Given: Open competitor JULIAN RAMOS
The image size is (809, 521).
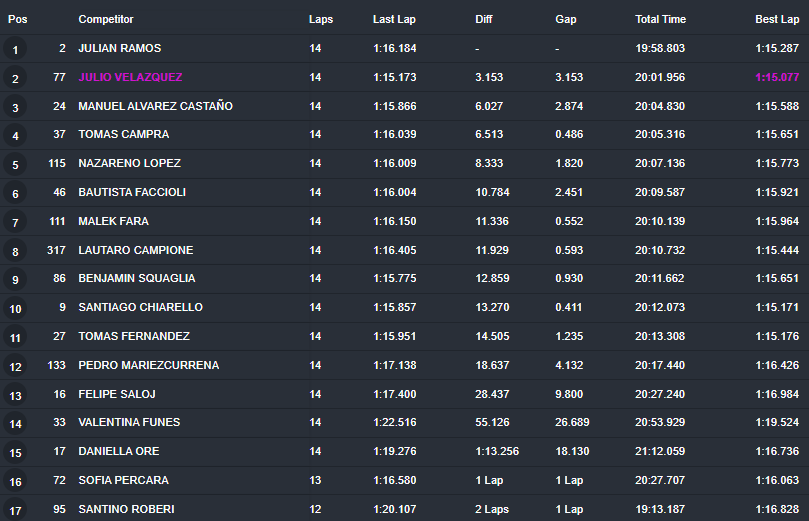Looking at the screenshot, I should (120, 48).
